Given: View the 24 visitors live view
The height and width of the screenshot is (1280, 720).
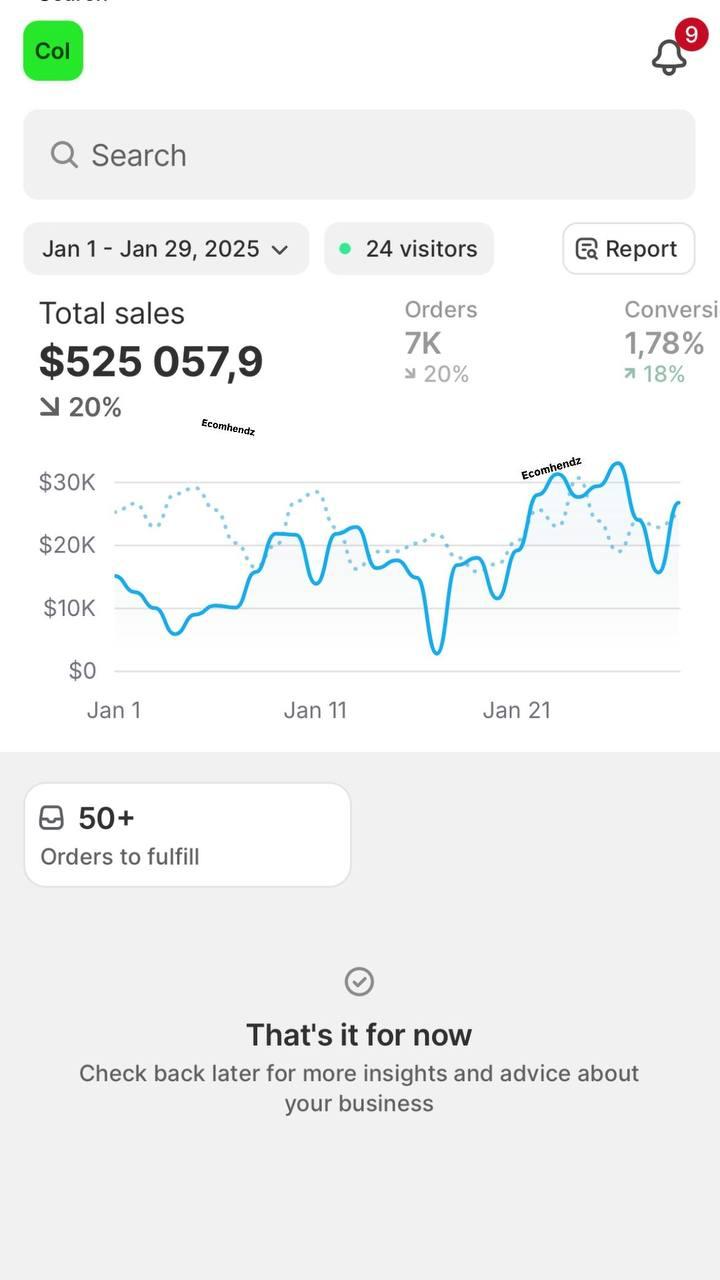Looking at the screenshot, I should pyautogui.click(x=409, y=249).
